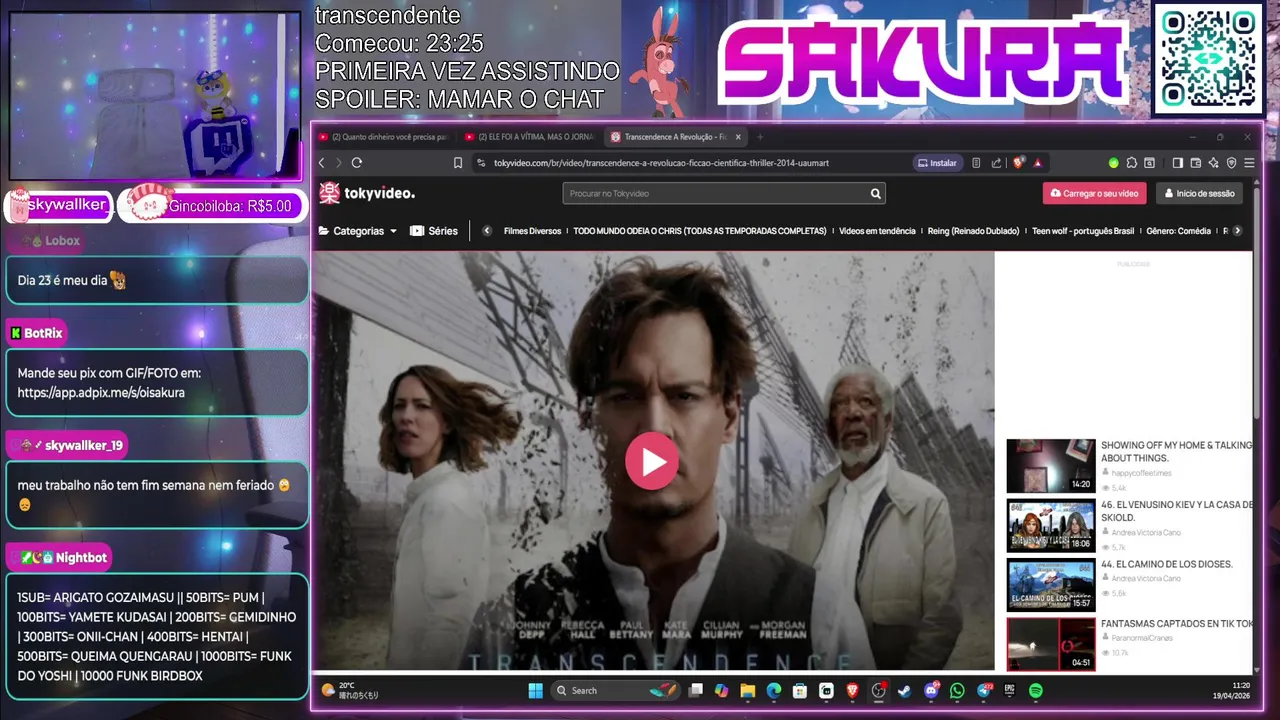This screenshot has height=720, width=1280.
Task: Open the Extensions puzzle icon
Action: point(1131,163)
